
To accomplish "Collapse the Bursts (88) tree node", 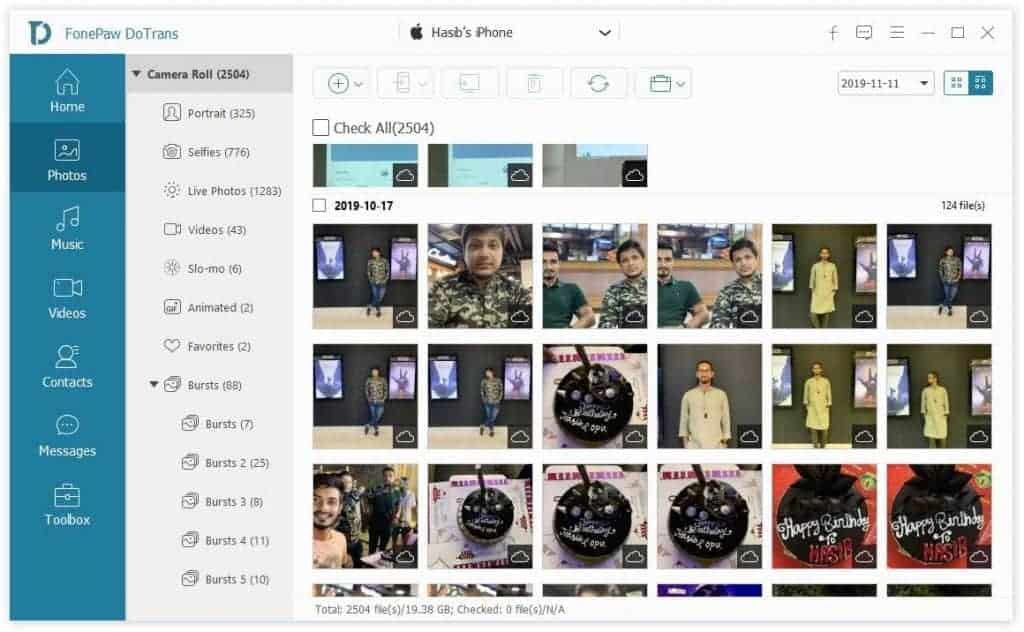I will click(153, 385).
